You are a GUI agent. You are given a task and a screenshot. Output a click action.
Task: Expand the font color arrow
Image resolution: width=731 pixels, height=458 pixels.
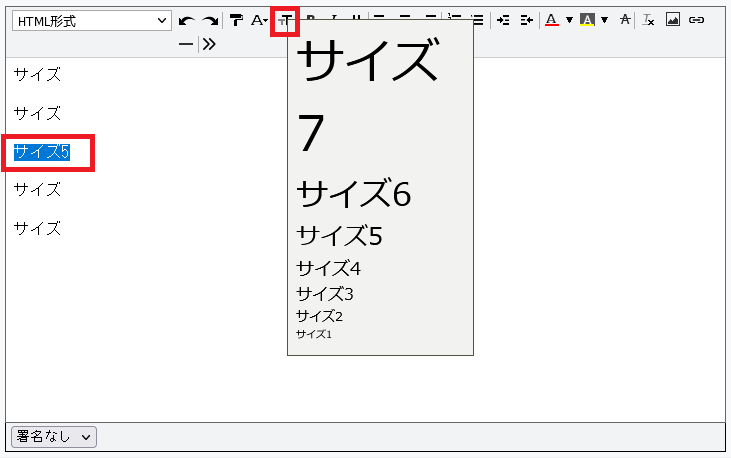click(569, 20)
